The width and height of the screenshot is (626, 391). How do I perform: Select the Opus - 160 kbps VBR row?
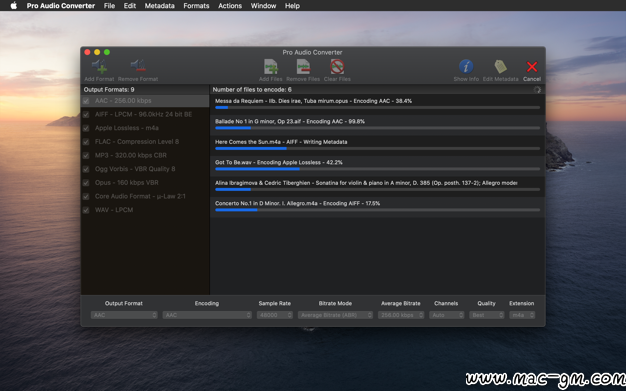click(x=145, y=183)
